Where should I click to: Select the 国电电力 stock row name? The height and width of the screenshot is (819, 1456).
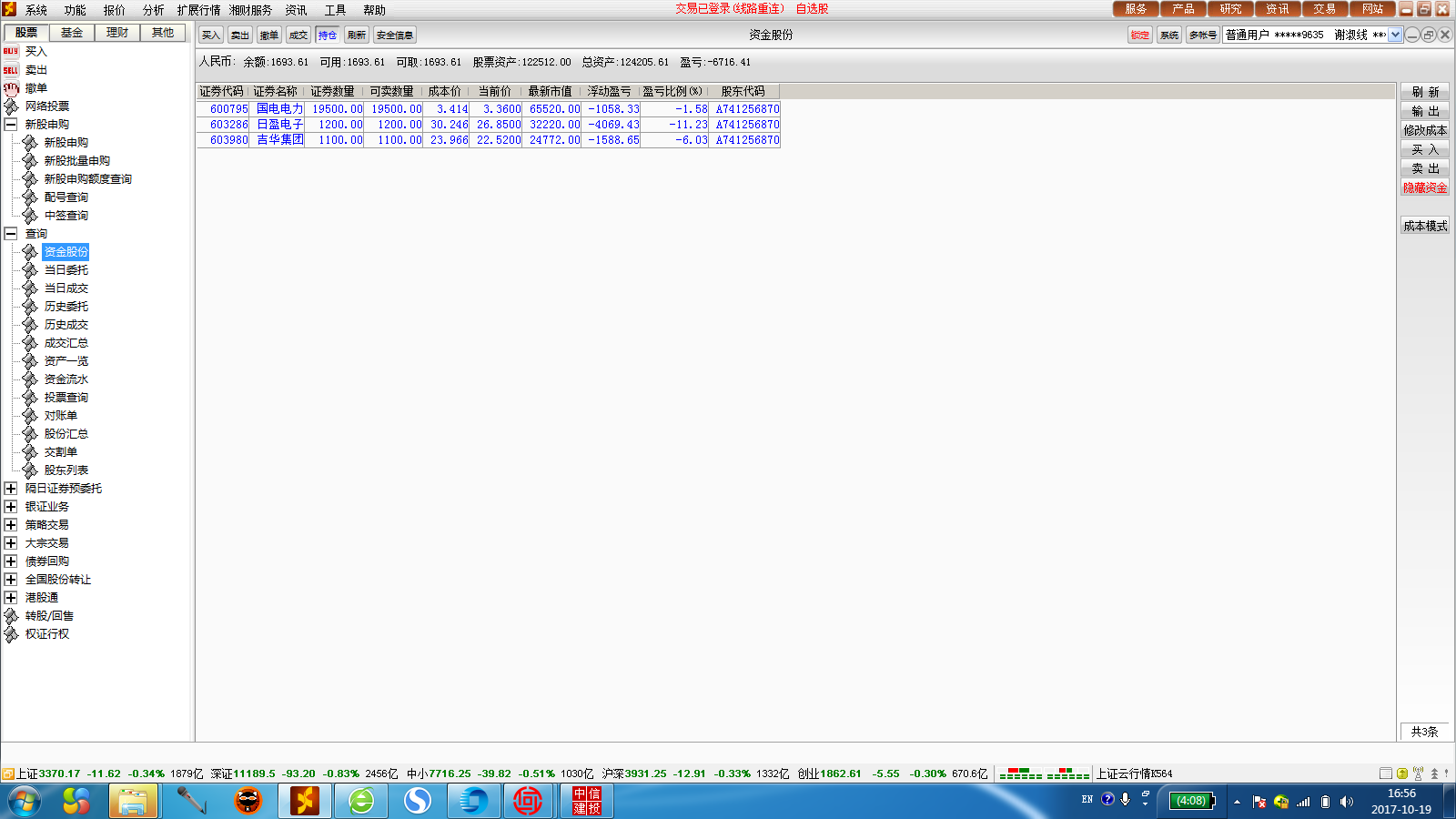click(280, 109)
